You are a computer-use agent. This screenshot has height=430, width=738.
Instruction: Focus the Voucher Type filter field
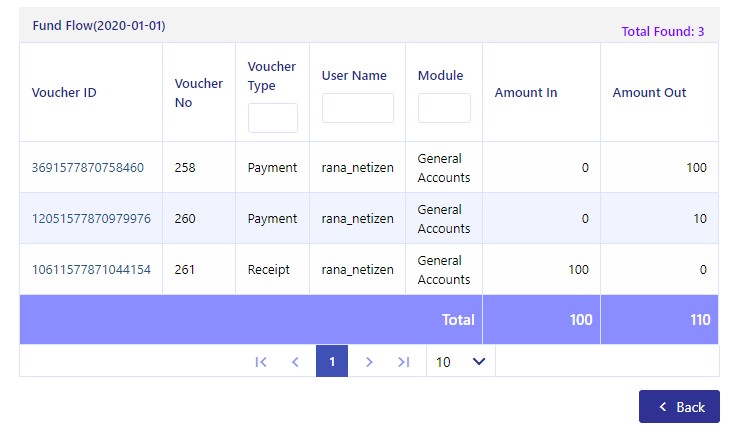click(273, 118)
